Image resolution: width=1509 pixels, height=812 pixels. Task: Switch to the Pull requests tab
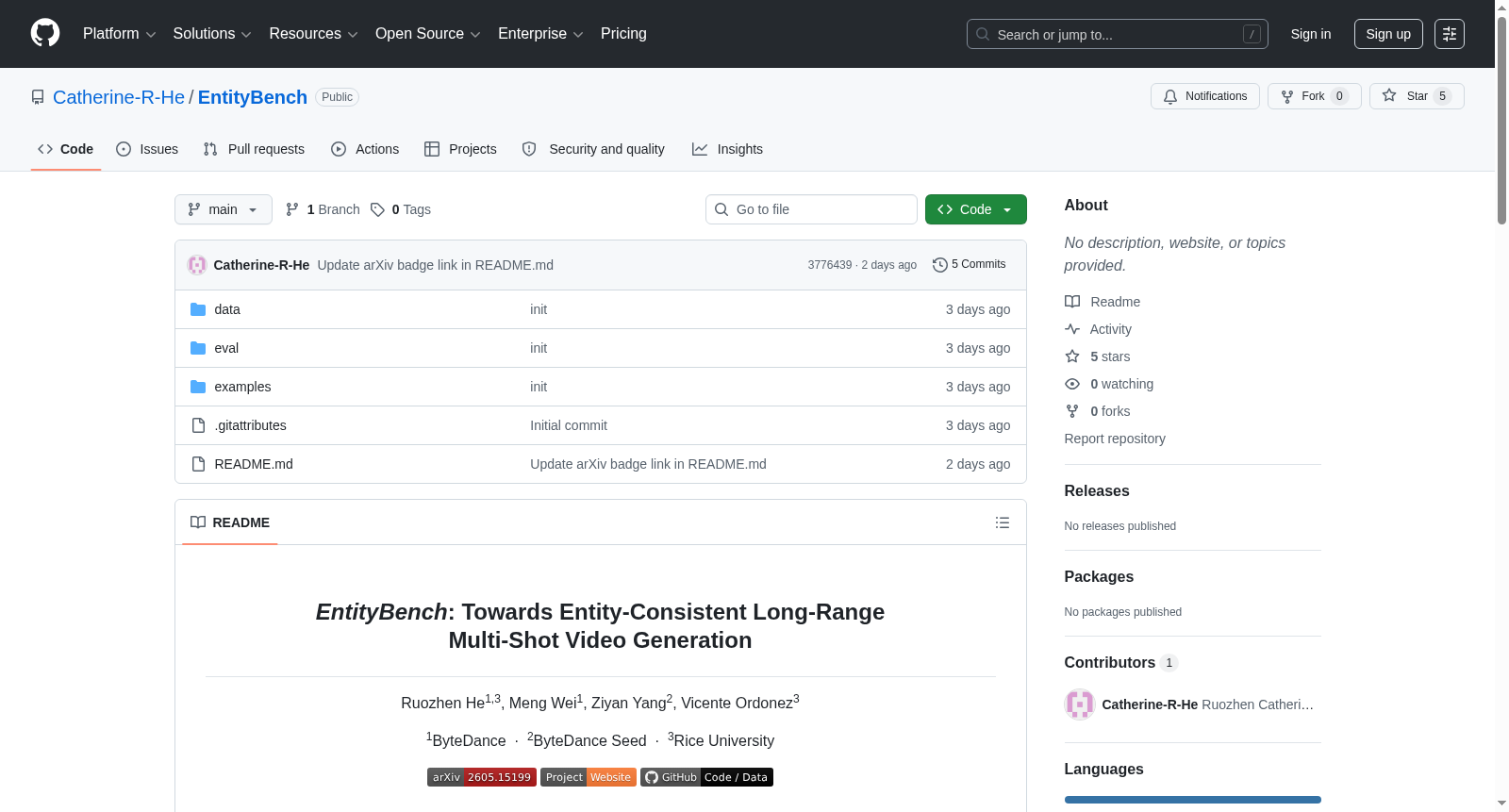tap(254, 149)
